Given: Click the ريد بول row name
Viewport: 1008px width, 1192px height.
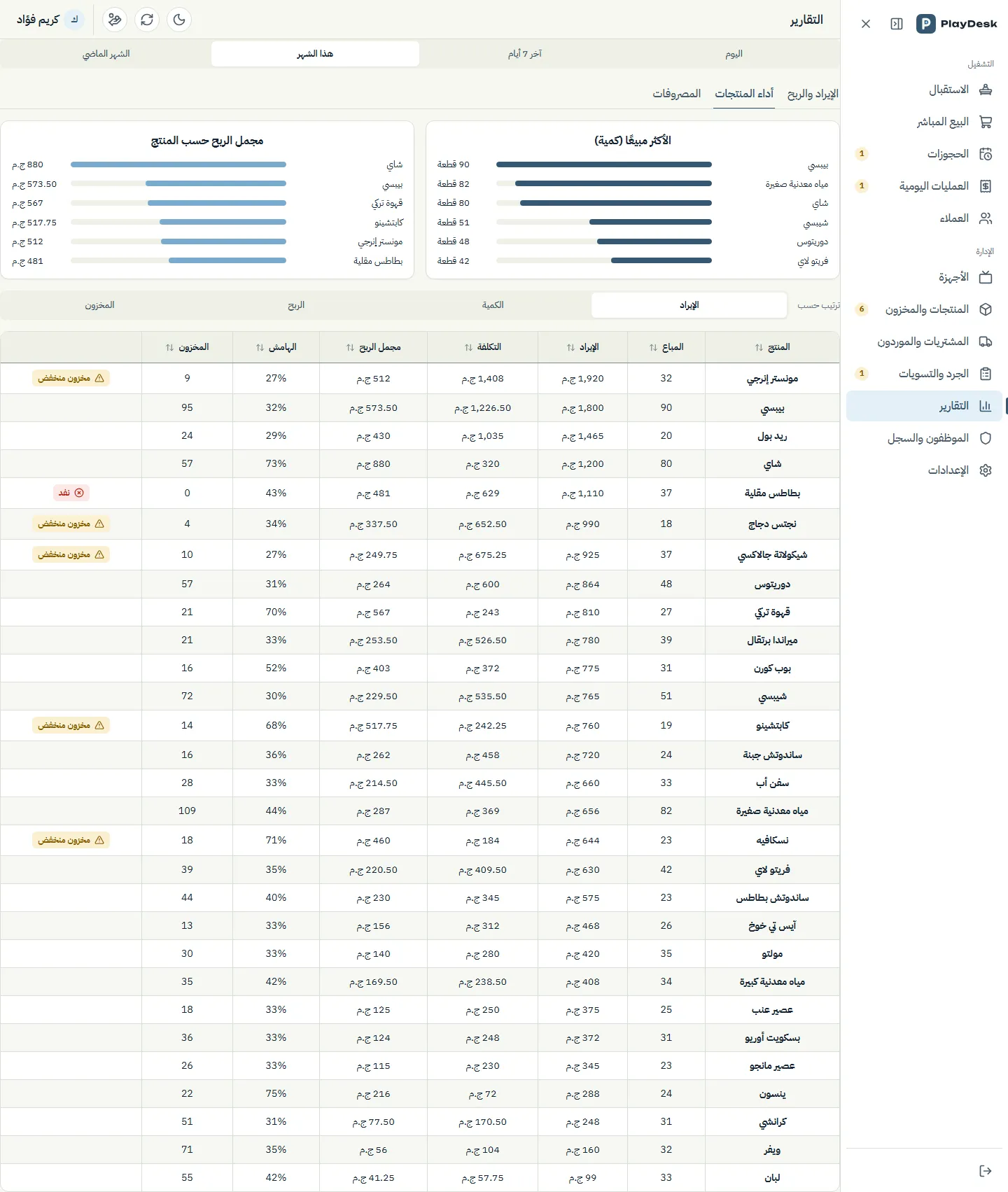Looking at the screenshot, I should tap(772, 436).
